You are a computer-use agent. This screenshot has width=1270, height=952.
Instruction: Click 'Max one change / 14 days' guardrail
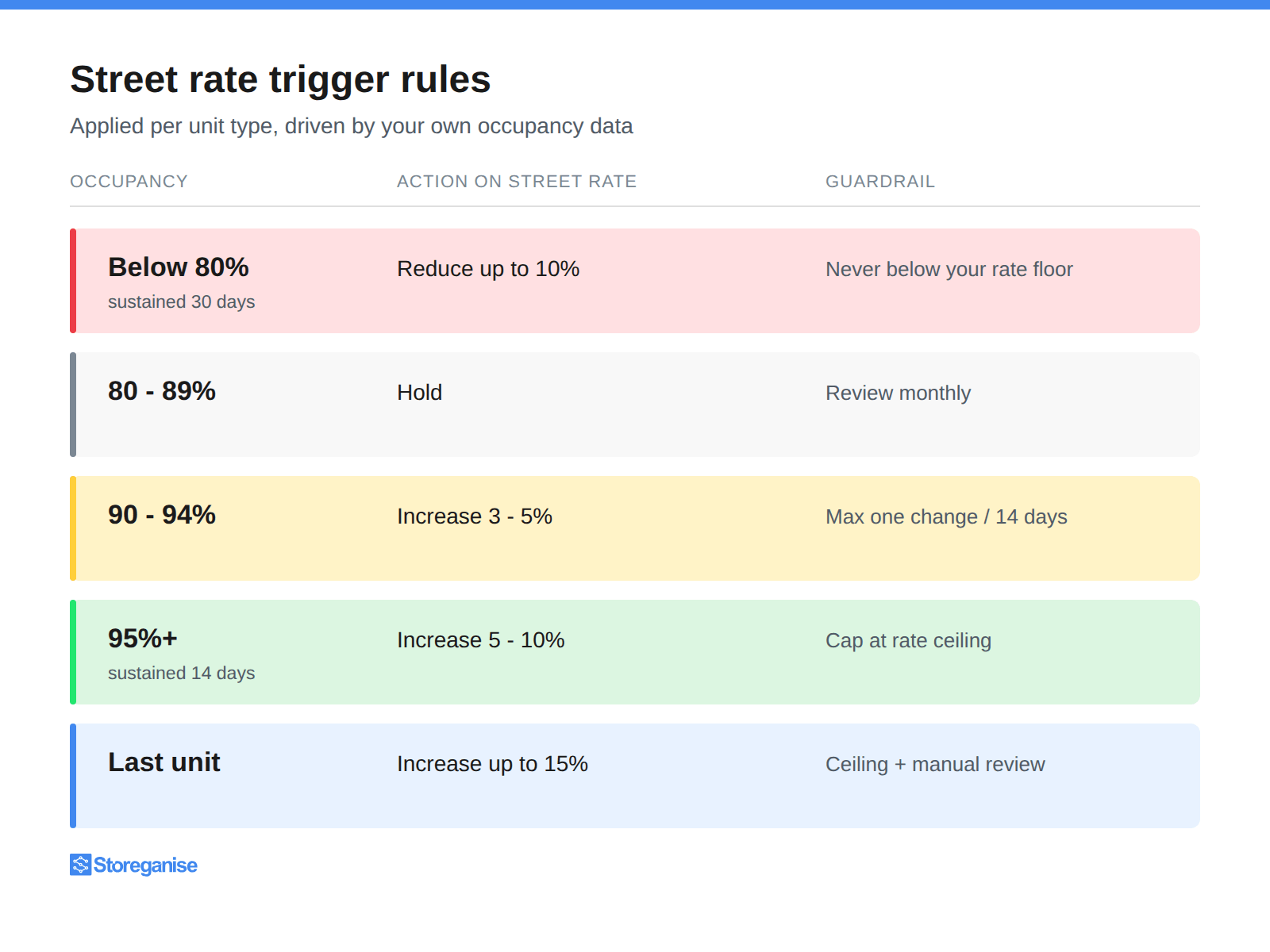click(x=946, y=517)
